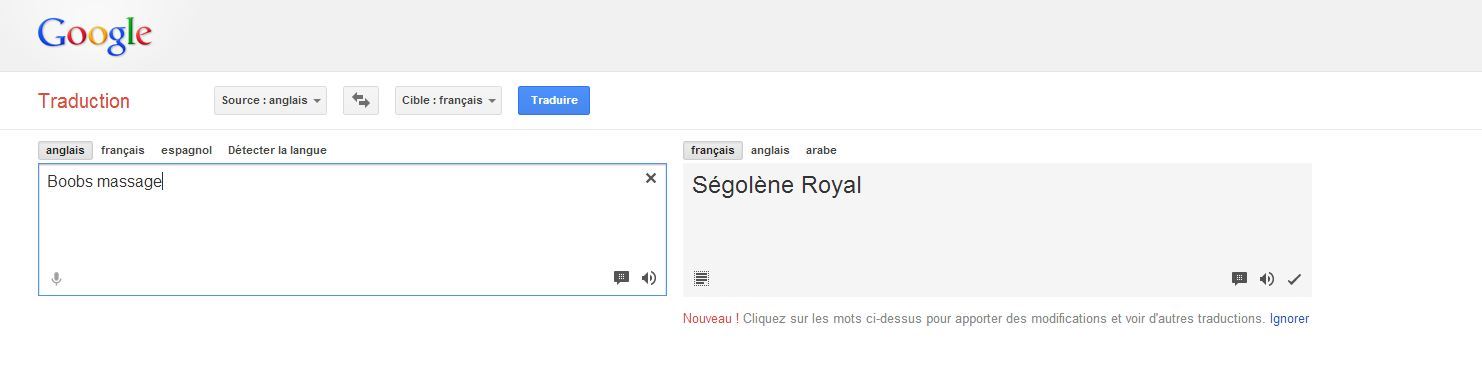Select français as source language

123,150
